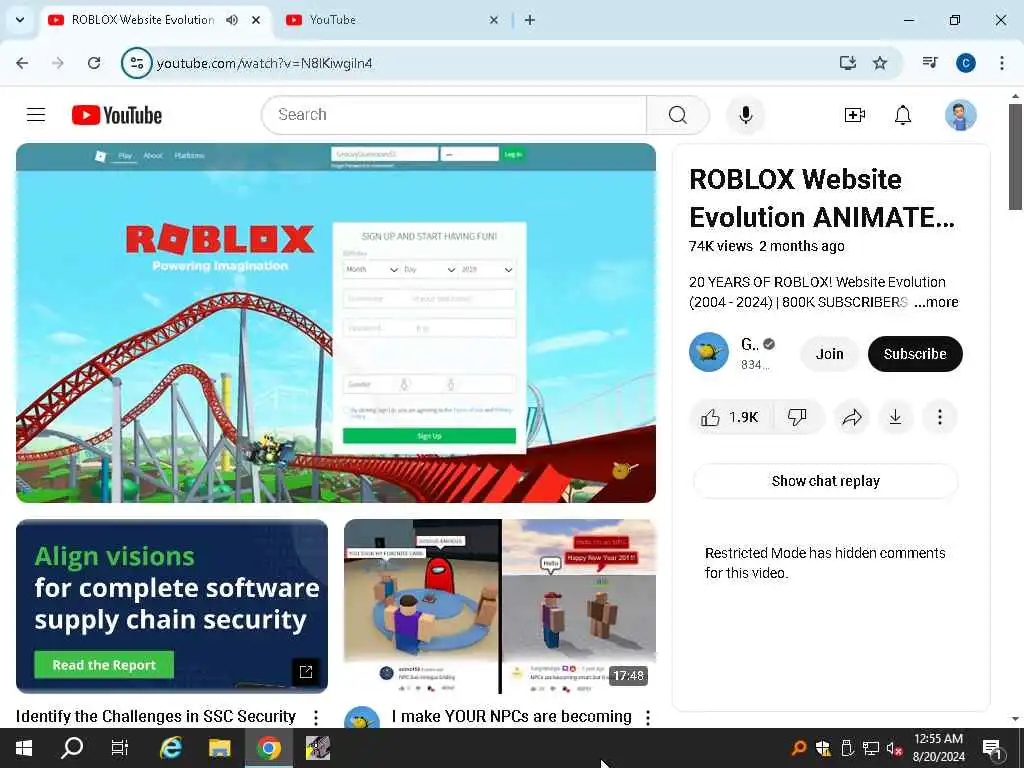Go to the YouTube home logo

click(x=117, y=115)
